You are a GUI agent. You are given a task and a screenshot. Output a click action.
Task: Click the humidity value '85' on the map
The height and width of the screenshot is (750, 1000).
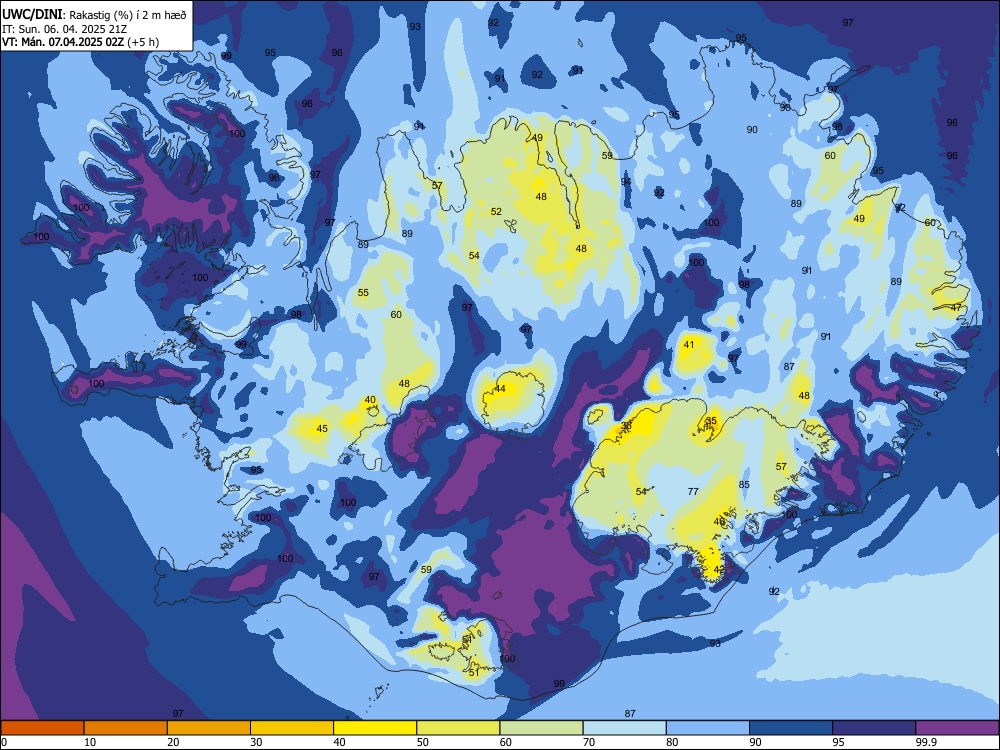pyautogui.click(x=744, y=484)
